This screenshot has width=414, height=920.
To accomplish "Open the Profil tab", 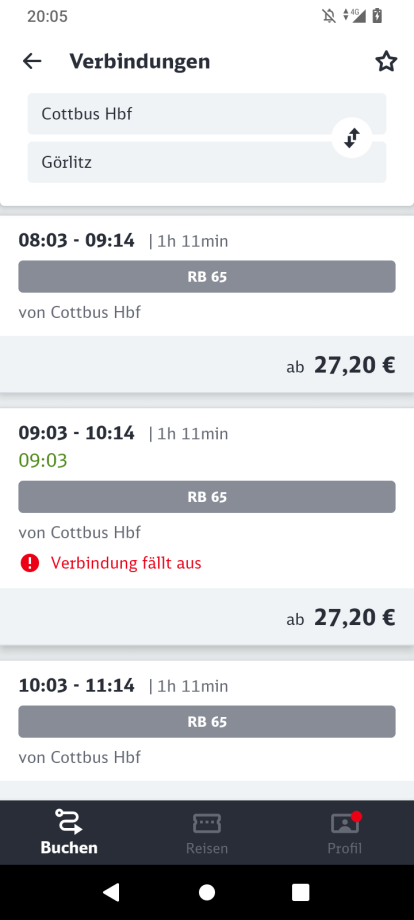I will (x=345, y=832).
